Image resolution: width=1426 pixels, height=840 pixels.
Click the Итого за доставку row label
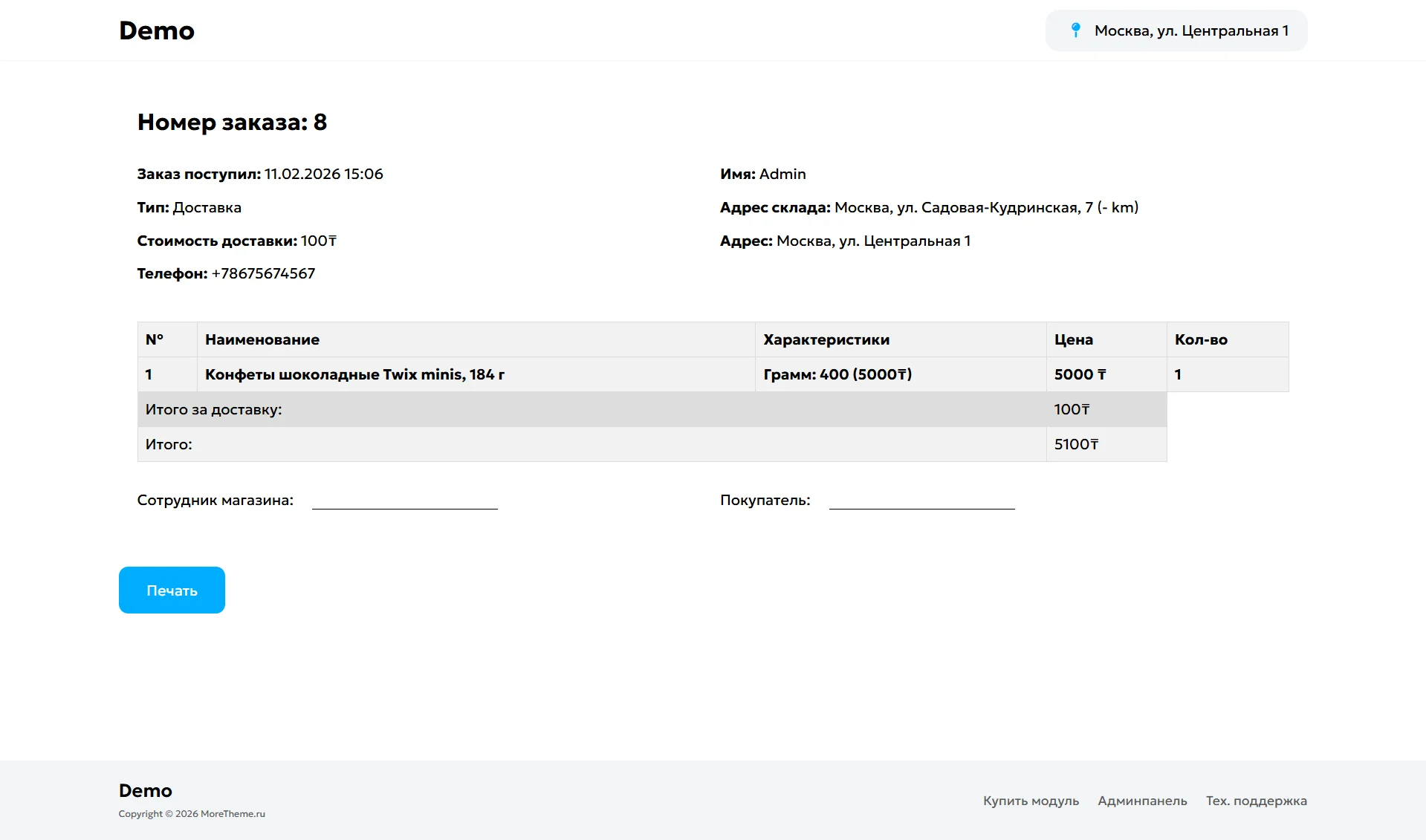click(x=213, y=409)
